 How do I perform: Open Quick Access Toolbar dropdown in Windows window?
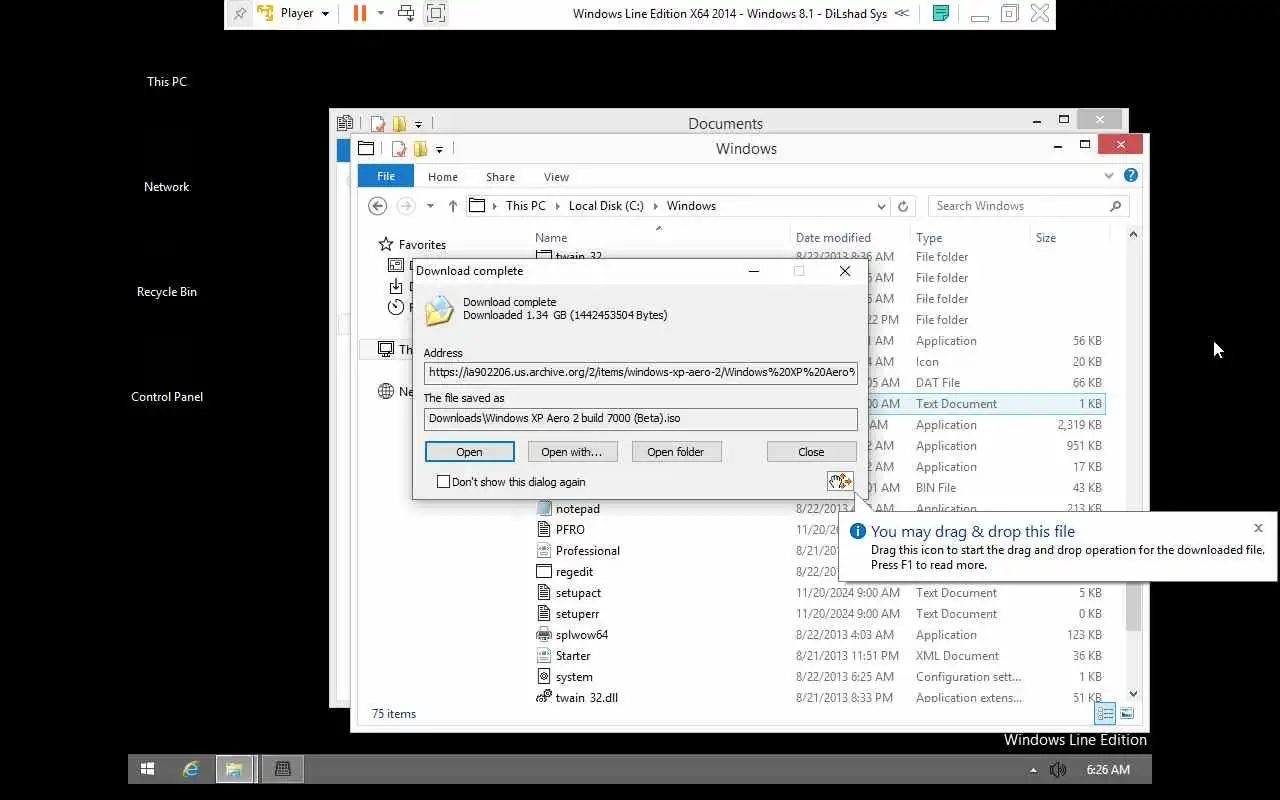click(439, 150)
